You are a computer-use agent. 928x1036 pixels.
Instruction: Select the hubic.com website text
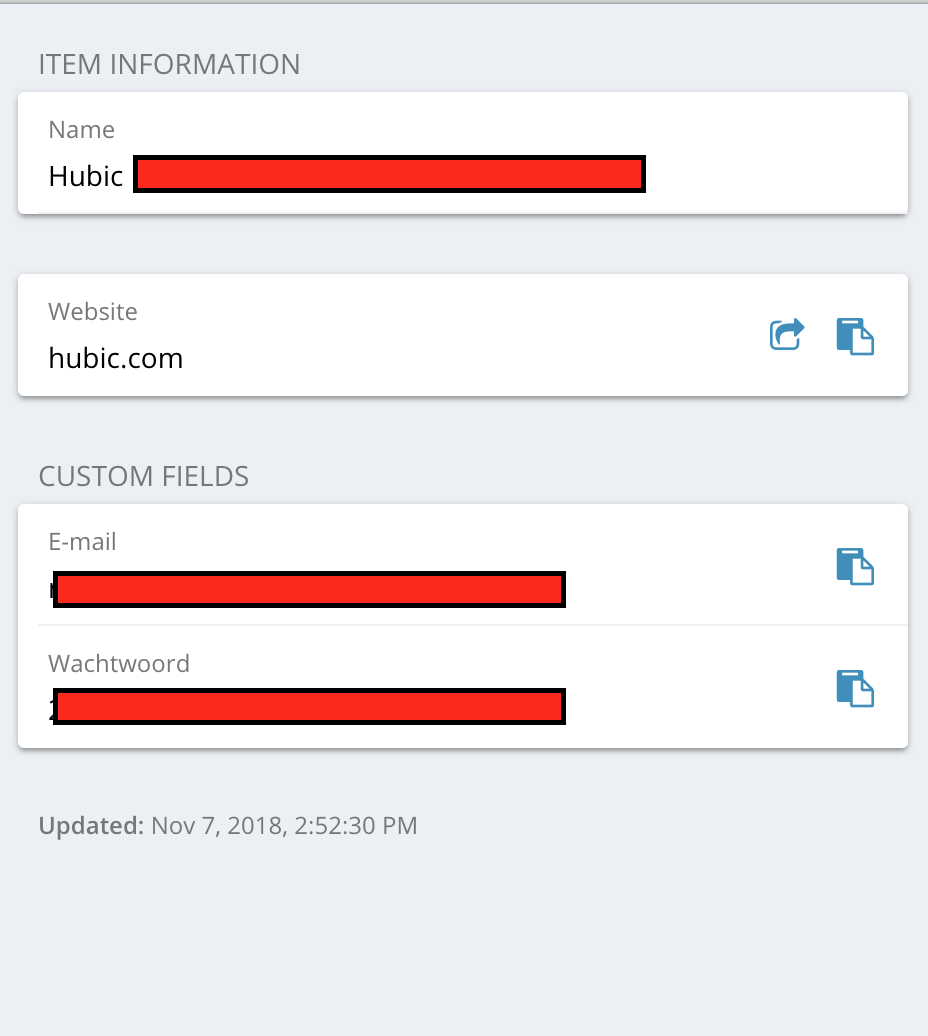116,358
